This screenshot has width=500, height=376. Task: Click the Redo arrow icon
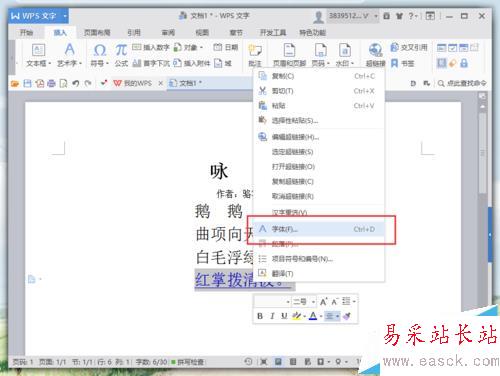tap(88, 83)
